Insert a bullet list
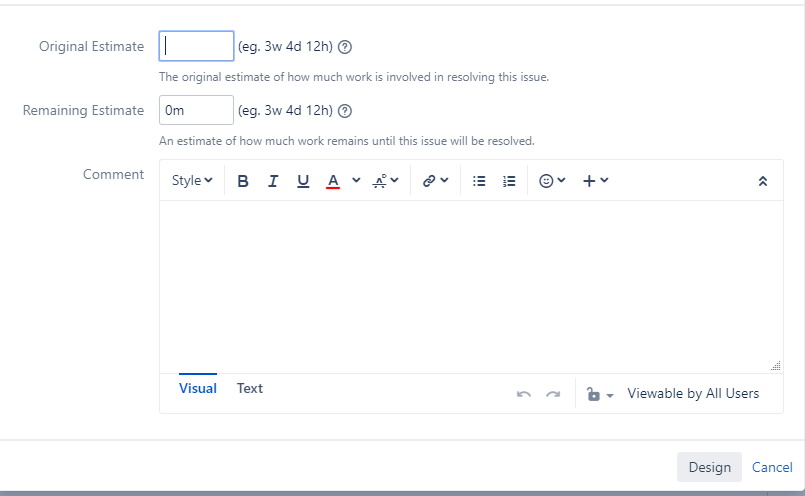The width and height of the screenshot is (805, 496). [x=479, y=181]
